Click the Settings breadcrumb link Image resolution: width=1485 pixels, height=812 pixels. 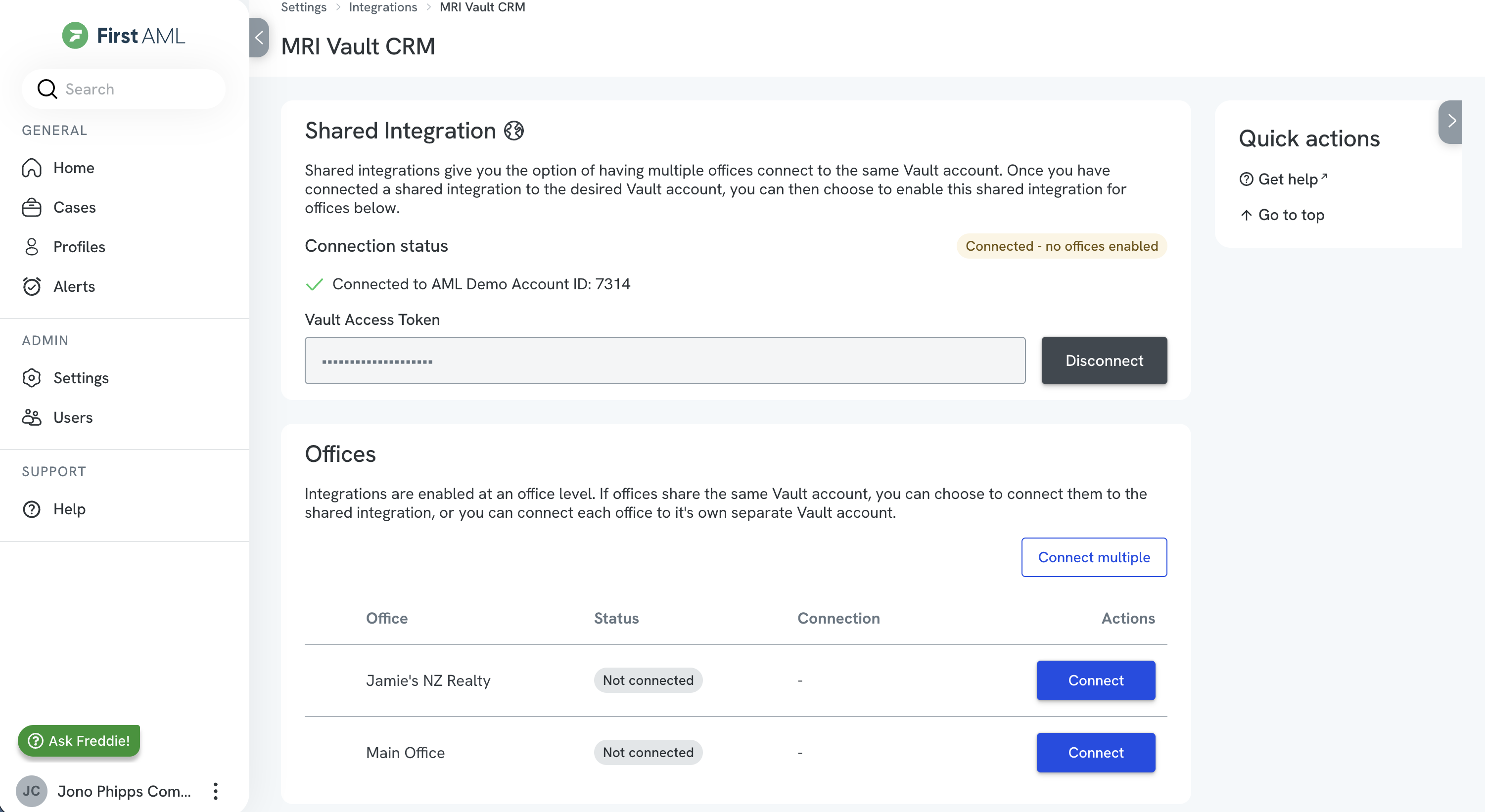click(303, 7)
